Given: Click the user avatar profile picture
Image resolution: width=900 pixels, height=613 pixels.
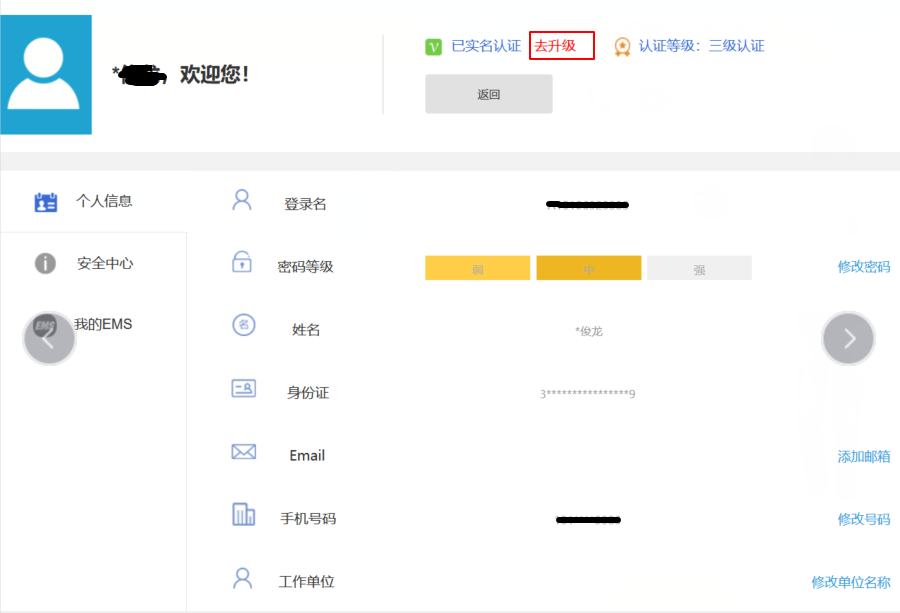Looking at the screenshot, I should pos(46,75).
